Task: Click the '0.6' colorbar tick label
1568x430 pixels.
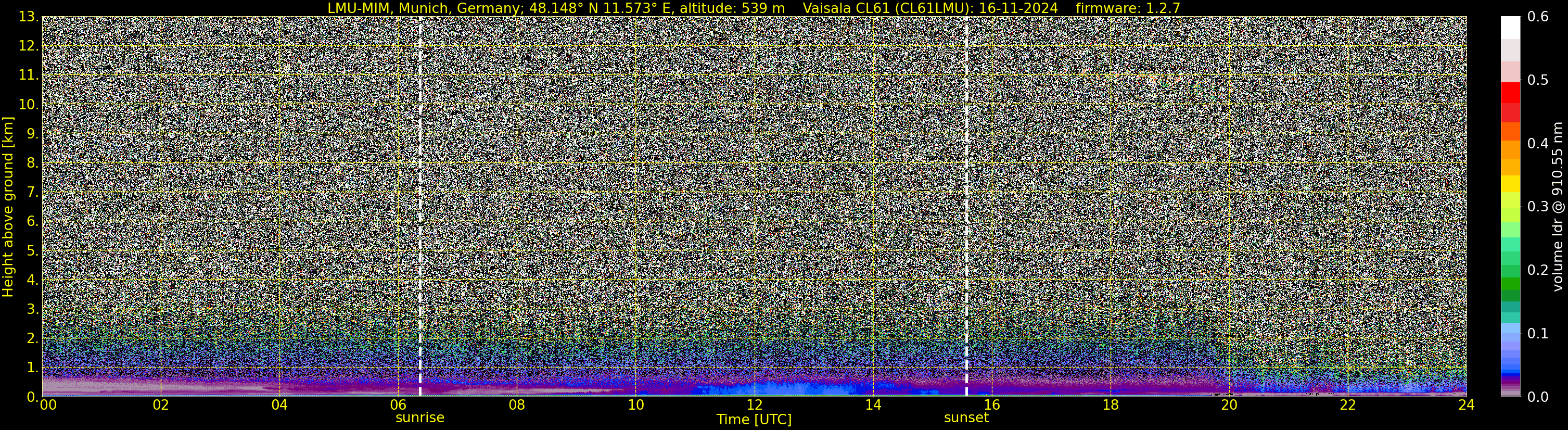Action: point(1538,17)
